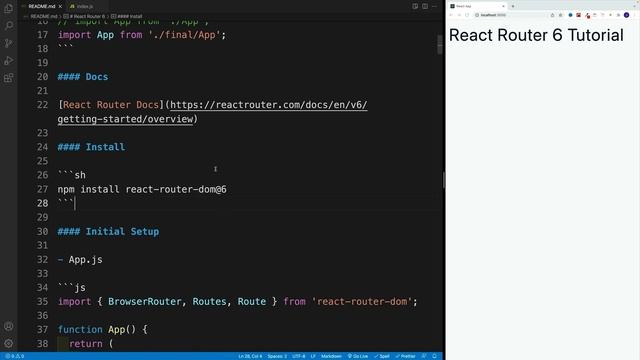
Task: Switch to the README.md editor tab
Action: [x=42, y=7]
